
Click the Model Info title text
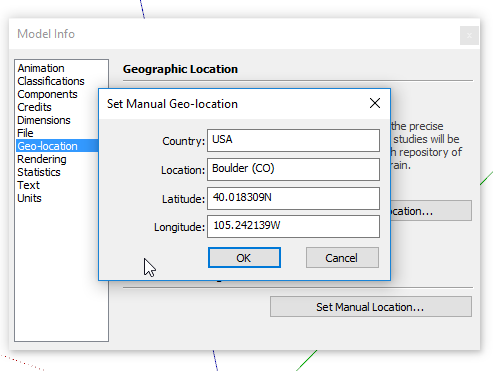pyautogui.click(x=46, y=34)
